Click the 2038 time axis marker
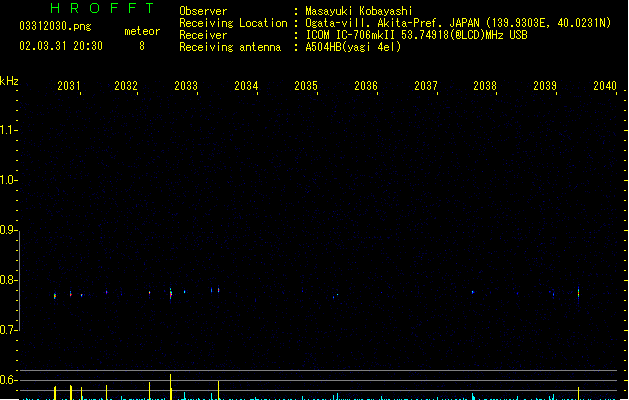Image resolution: width=629 pixels, height=400 pixels. (485, 86)
